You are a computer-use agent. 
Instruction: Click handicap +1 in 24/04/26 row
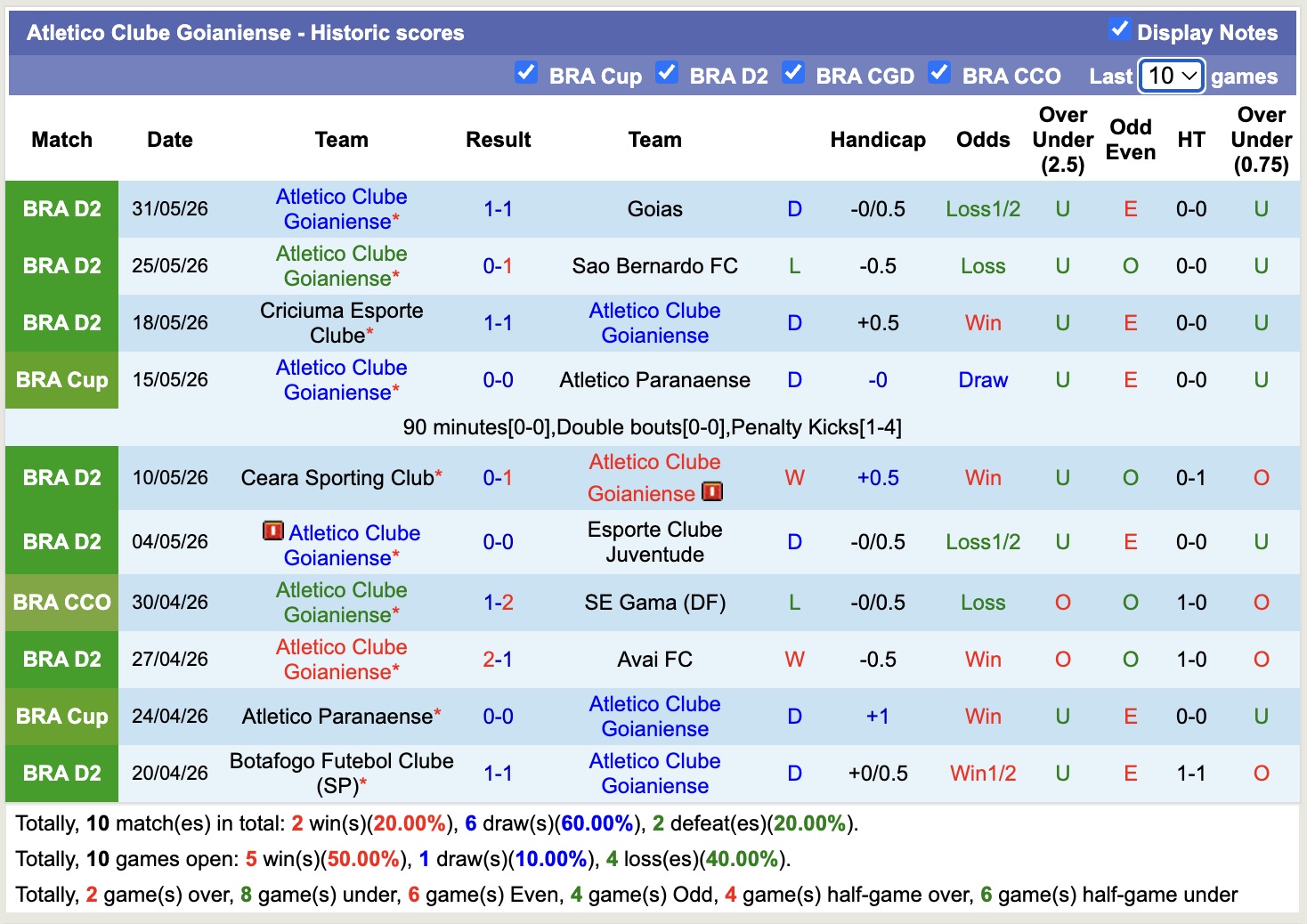coord(878,717)
